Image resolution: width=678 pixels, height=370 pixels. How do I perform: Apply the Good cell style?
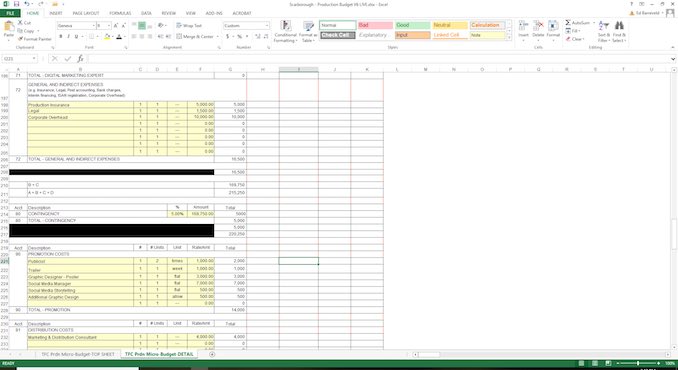point(413,25)
